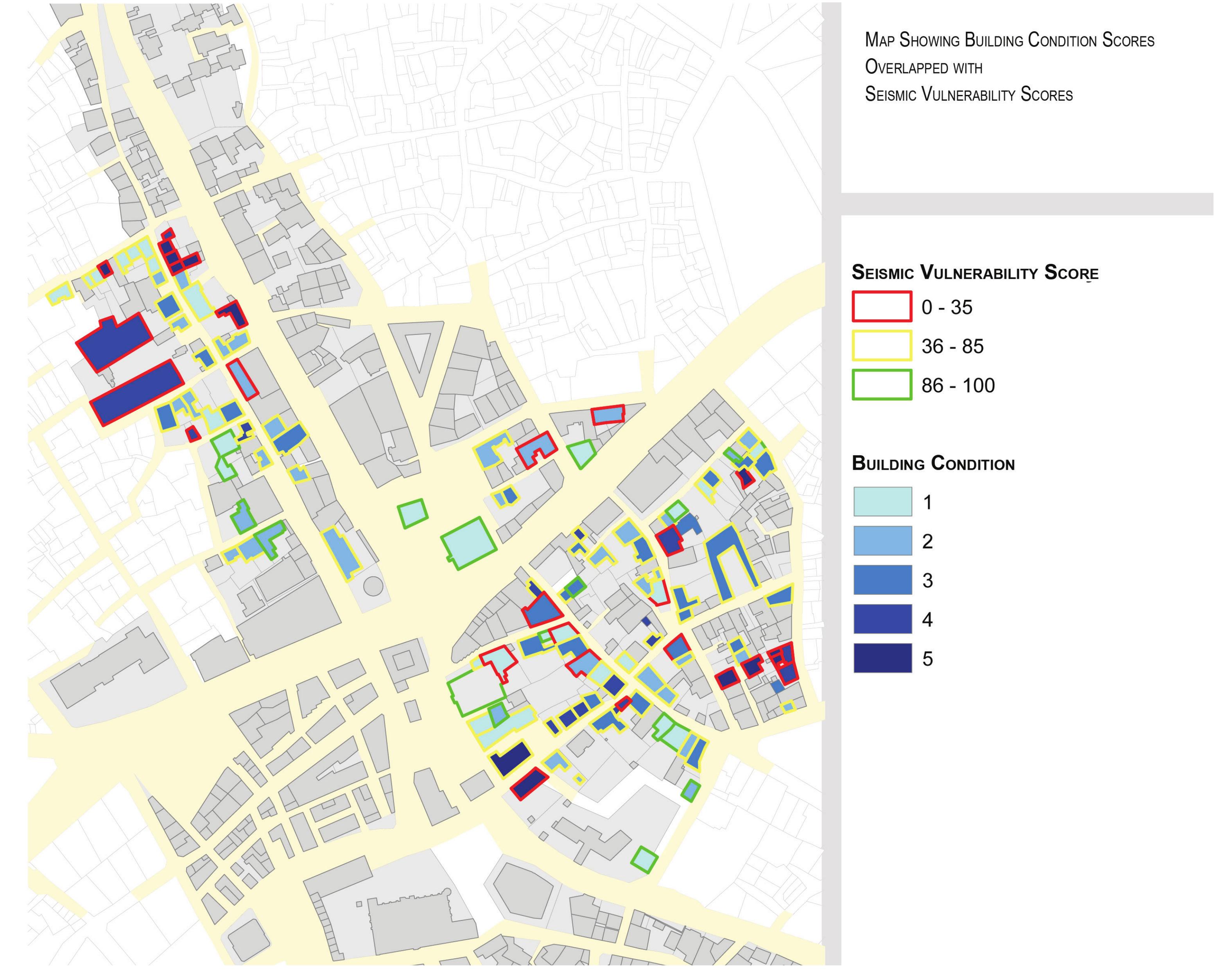Click the '86 - 100' legend label
Image resolution: width=1232 pixels, height=972 pixels.
coord(958,385)
